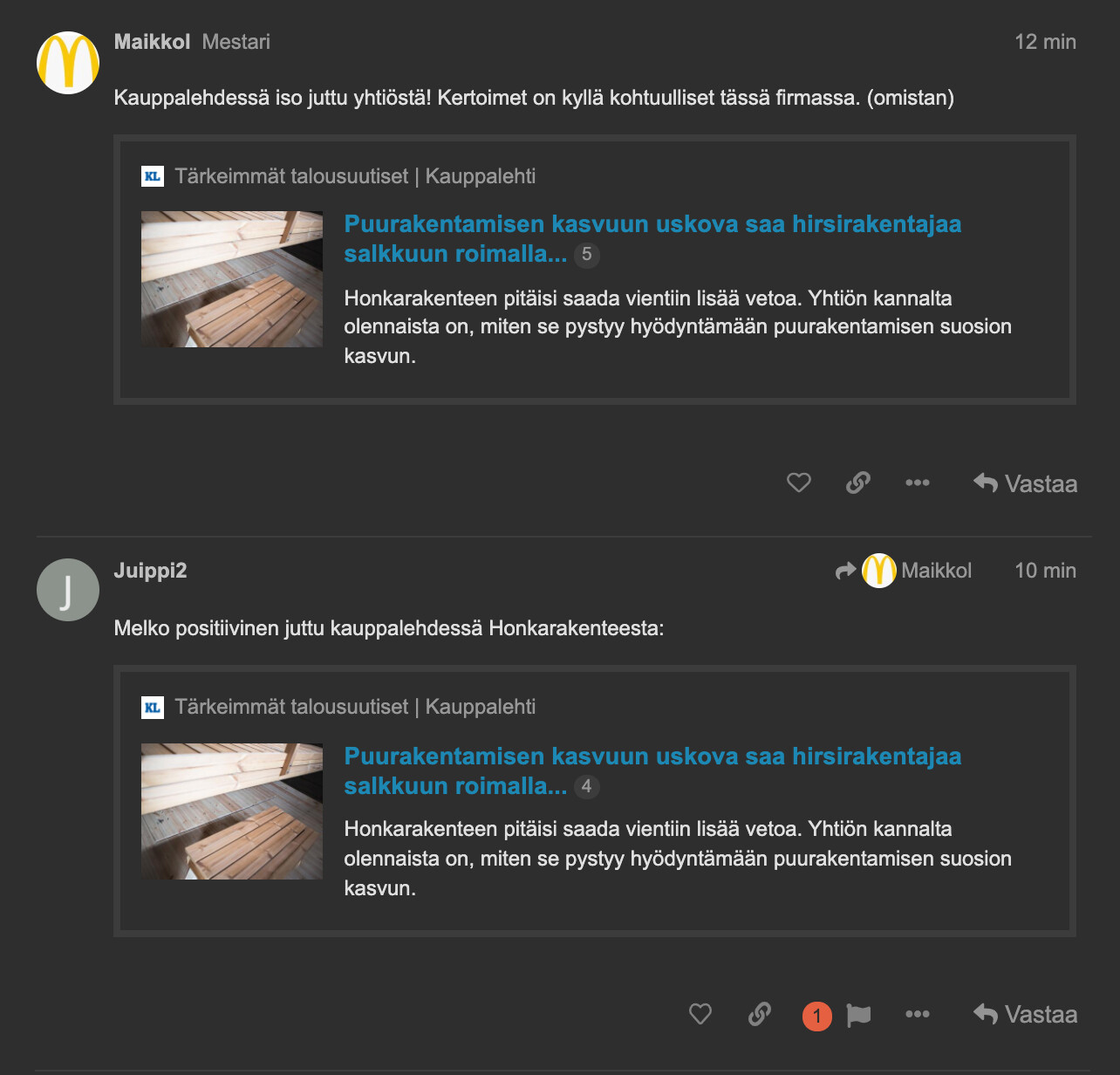Click the Kauppalehti KL favicon in Juippi2's post
Image resolution: width=1120 pixels, height=1075 pixels.
[153, 707]
